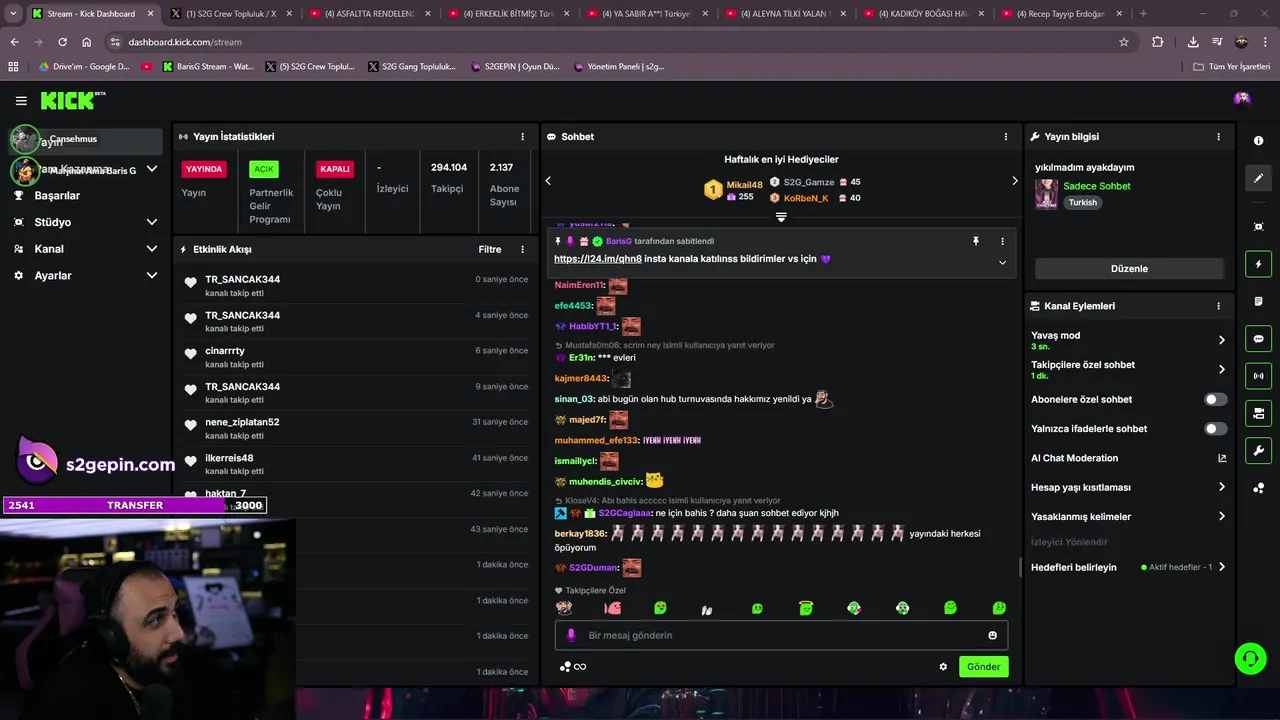Viewport: 1280px width, 720px height.
Task: Click the points balance icon below message box
Action: [x=573, y=667]
